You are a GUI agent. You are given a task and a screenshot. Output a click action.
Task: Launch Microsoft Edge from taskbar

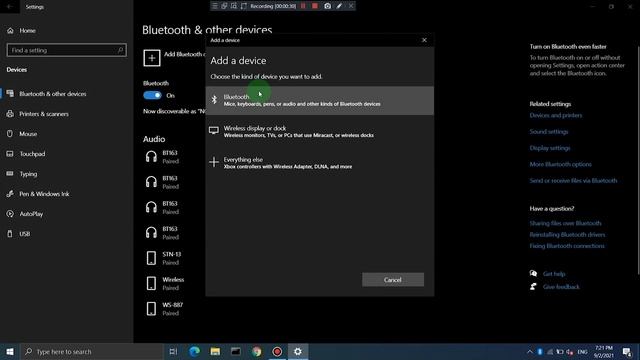194,351
